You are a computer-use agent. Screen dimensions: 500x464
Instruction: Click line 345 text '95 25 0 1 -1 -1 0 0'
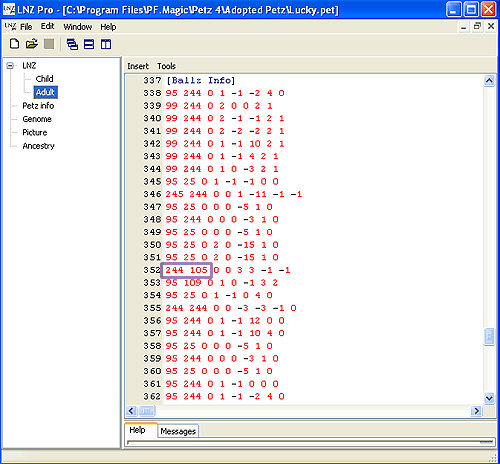tap(222, 181)
